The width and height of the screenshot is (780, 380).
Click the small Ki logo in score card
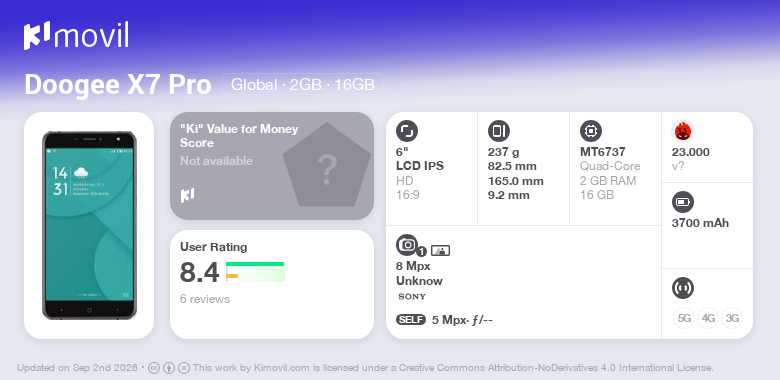187,195
